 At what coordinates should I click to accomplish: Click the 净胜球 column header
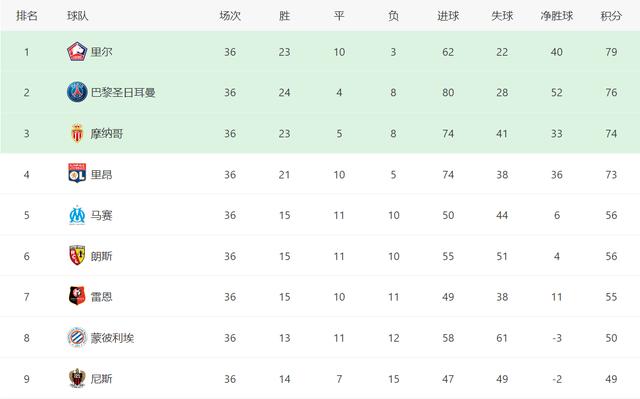[557, 16]
